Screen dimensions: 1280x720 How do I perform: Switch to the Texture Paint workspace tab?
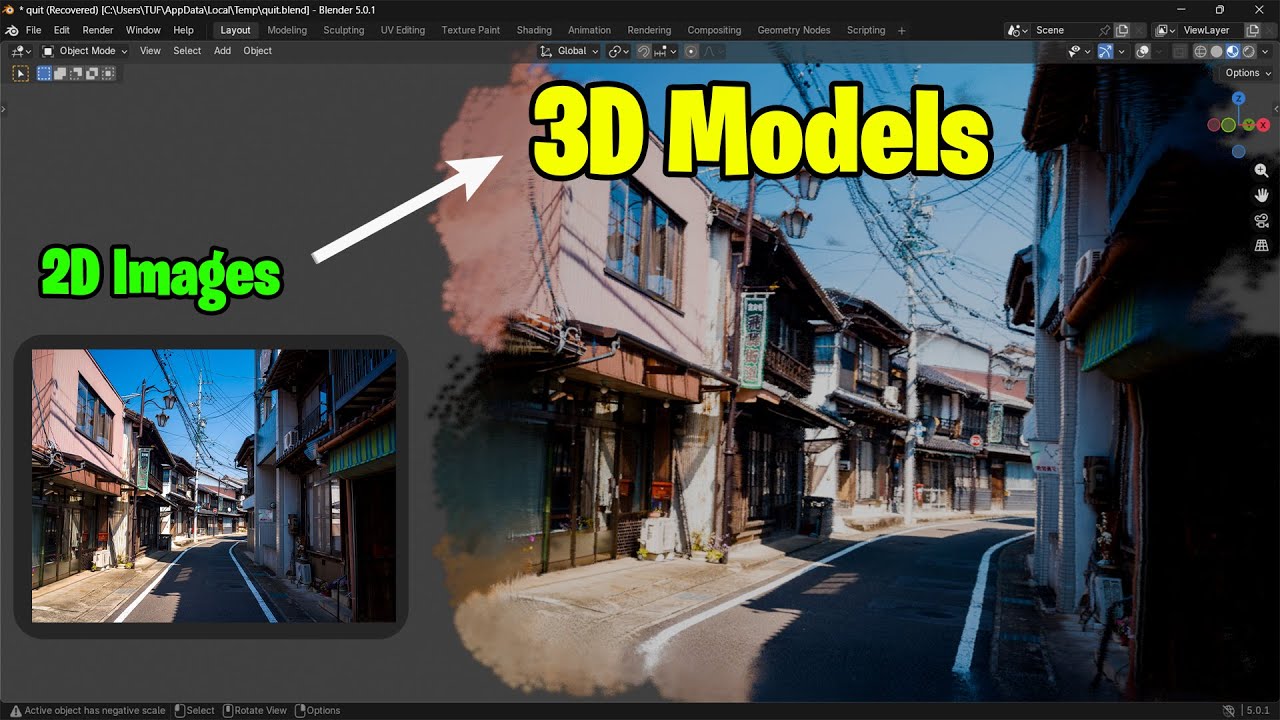pos(470,30)
